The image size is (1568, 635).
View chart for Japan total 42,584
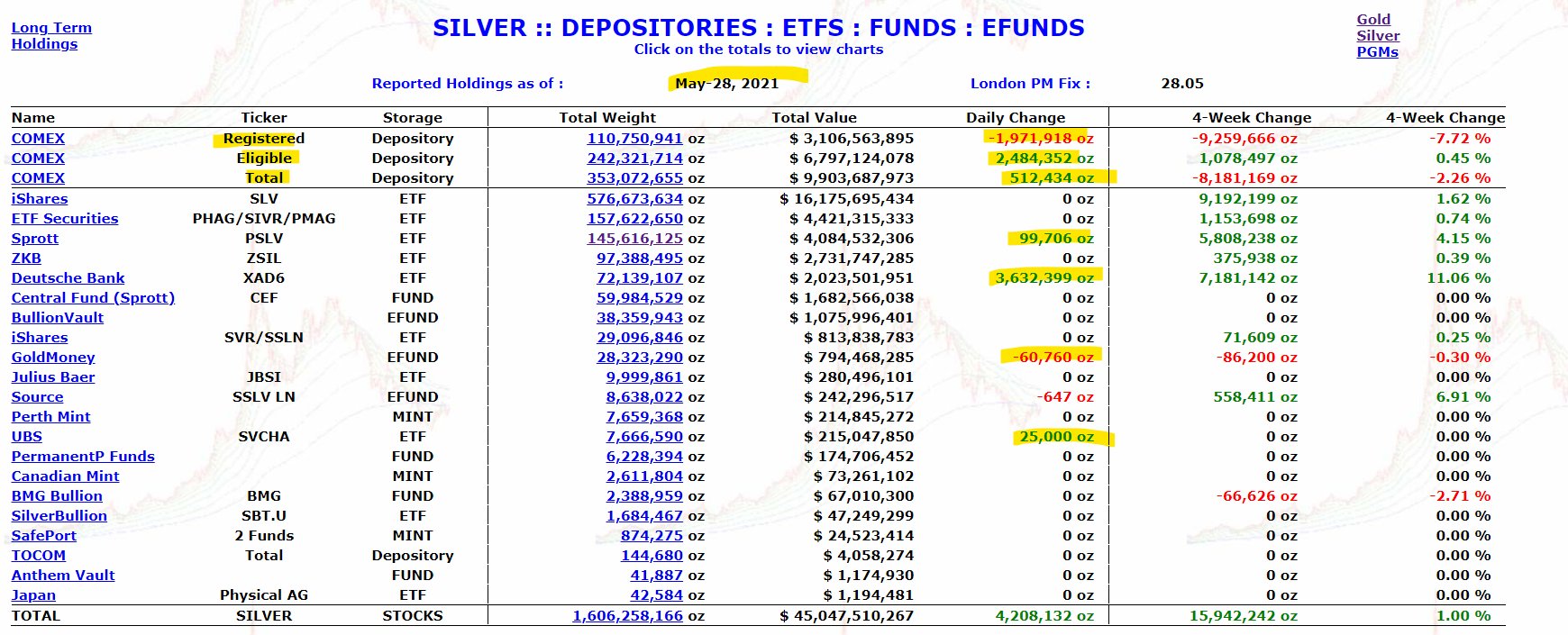657,595
